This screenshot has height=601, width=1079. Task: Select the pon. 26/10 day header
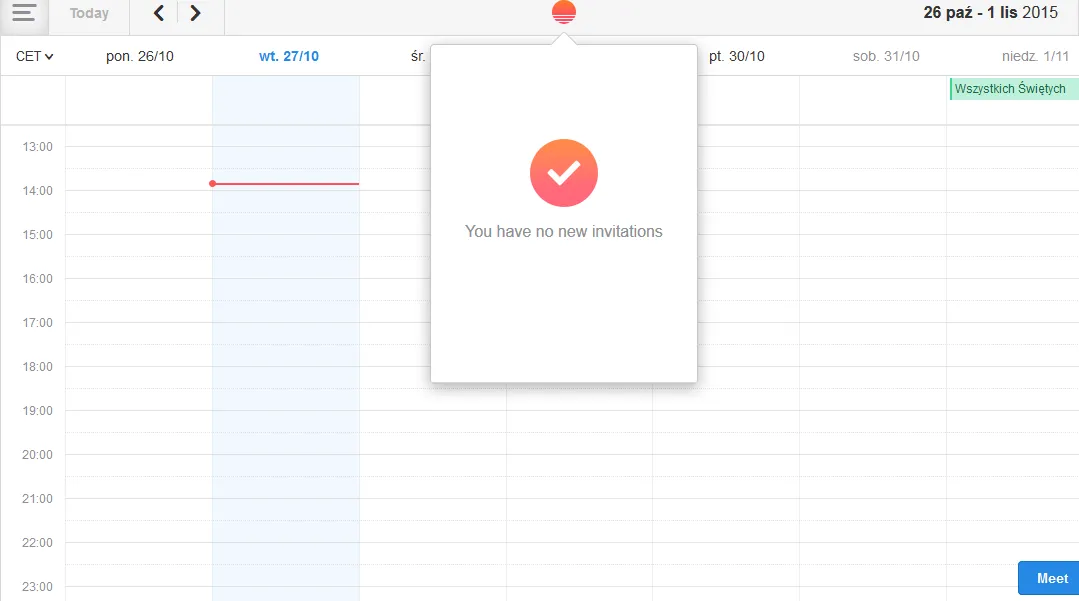(x=140, y=57)
